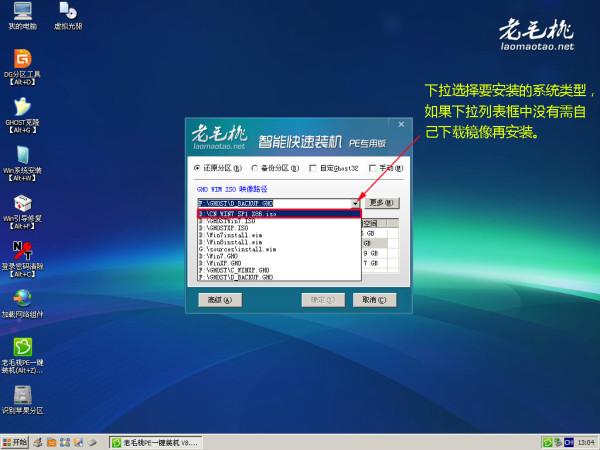Click the image path dropdown arrow

click(x=355, y=203)
